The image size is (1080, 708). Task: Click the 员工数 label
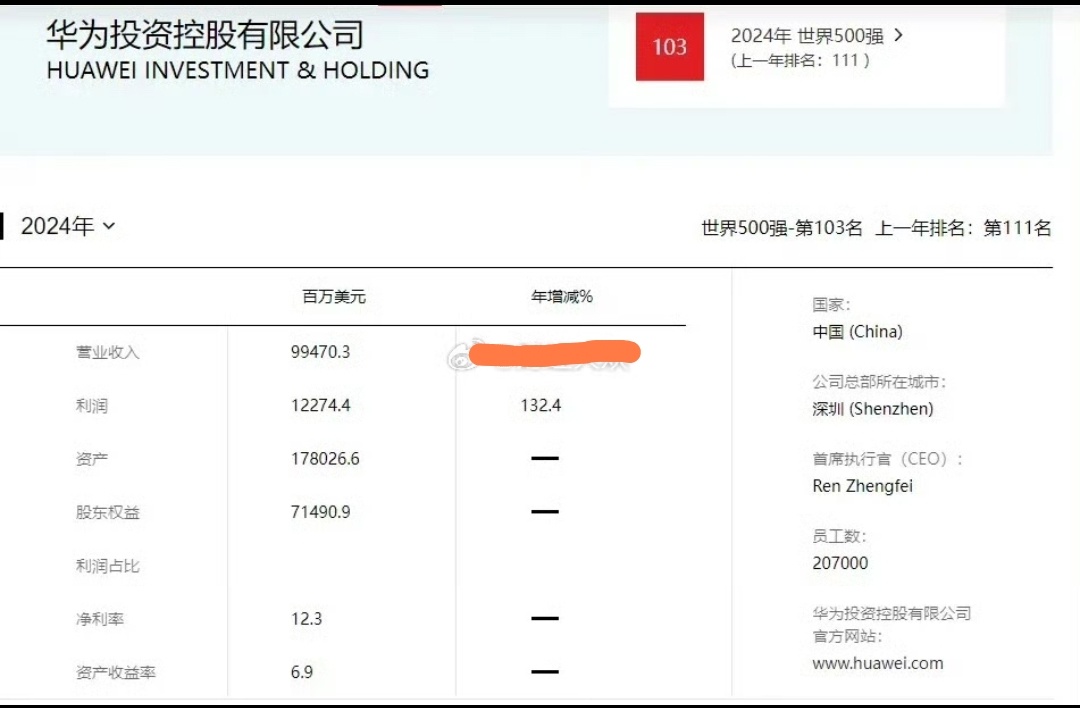click(x=839, y=536)
